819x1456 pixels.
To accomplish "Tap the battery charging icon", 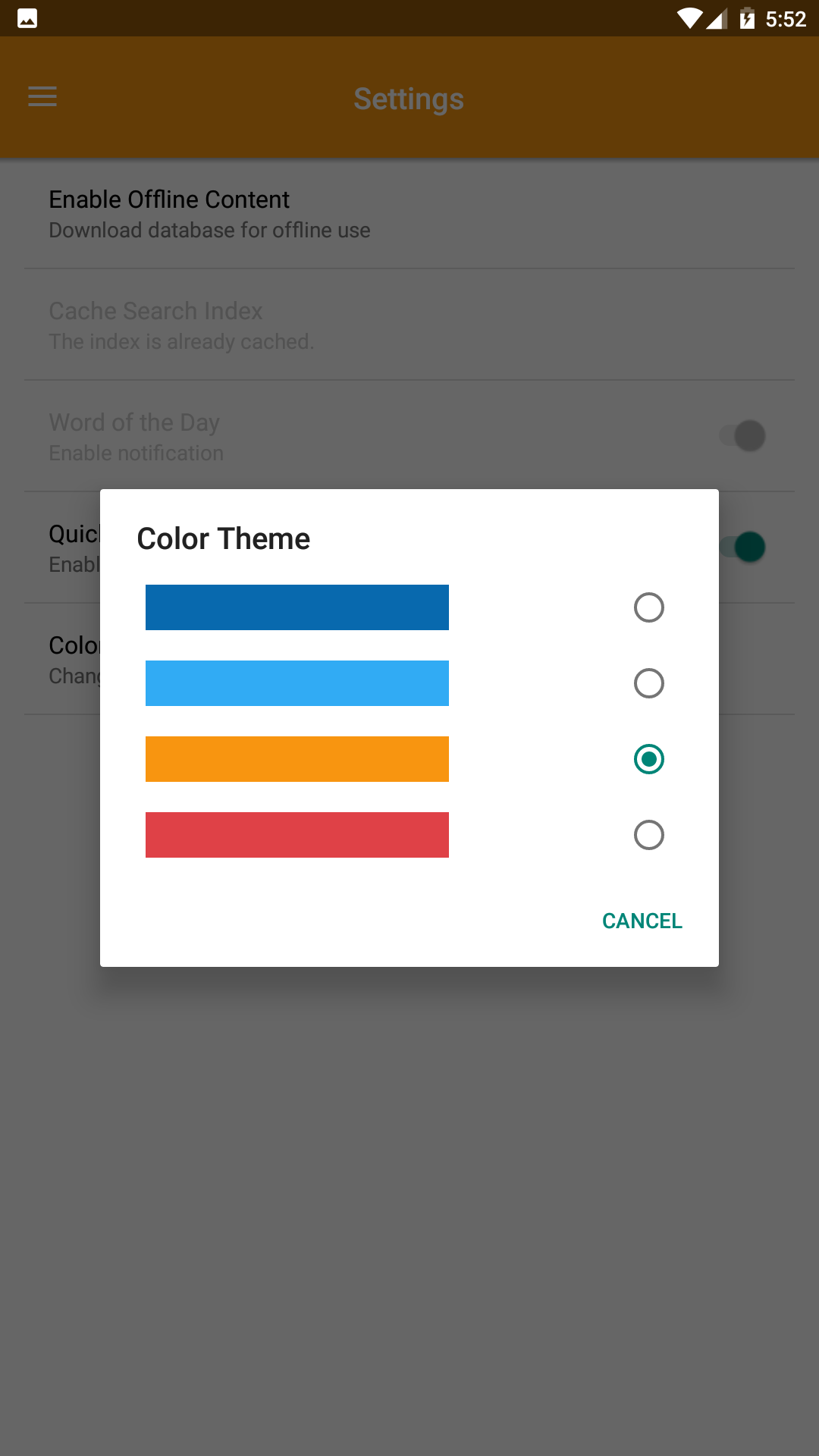I will [x=747, y=18].
